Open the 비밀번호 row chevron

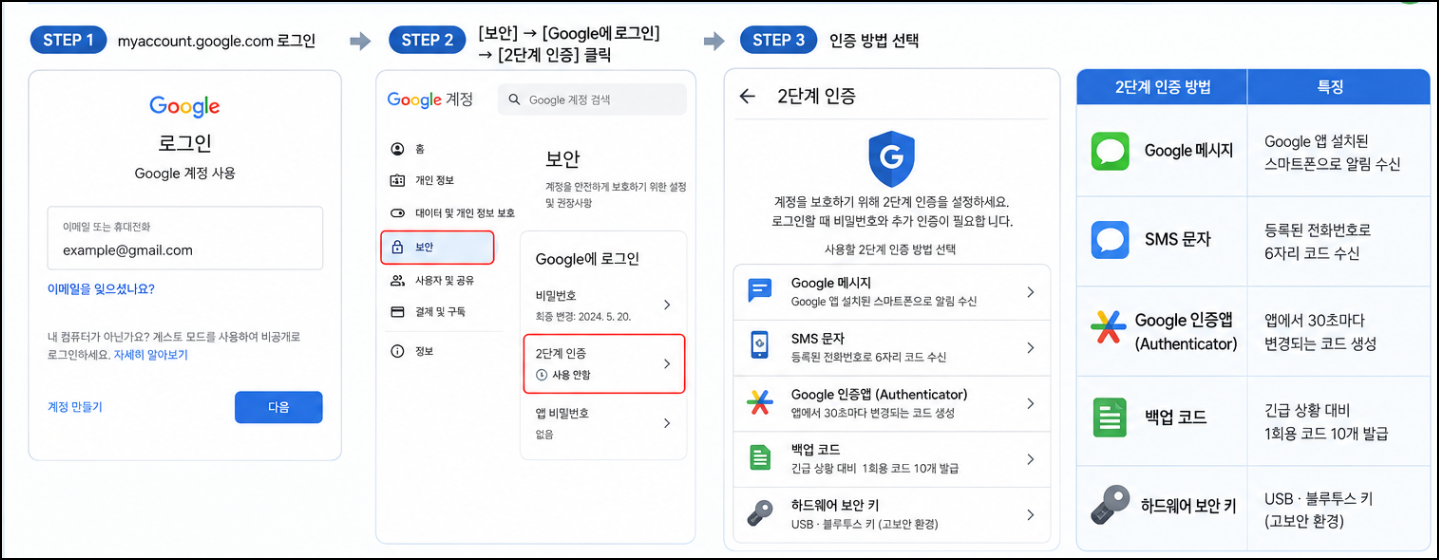pyautogui.click(x=667, y=305)
